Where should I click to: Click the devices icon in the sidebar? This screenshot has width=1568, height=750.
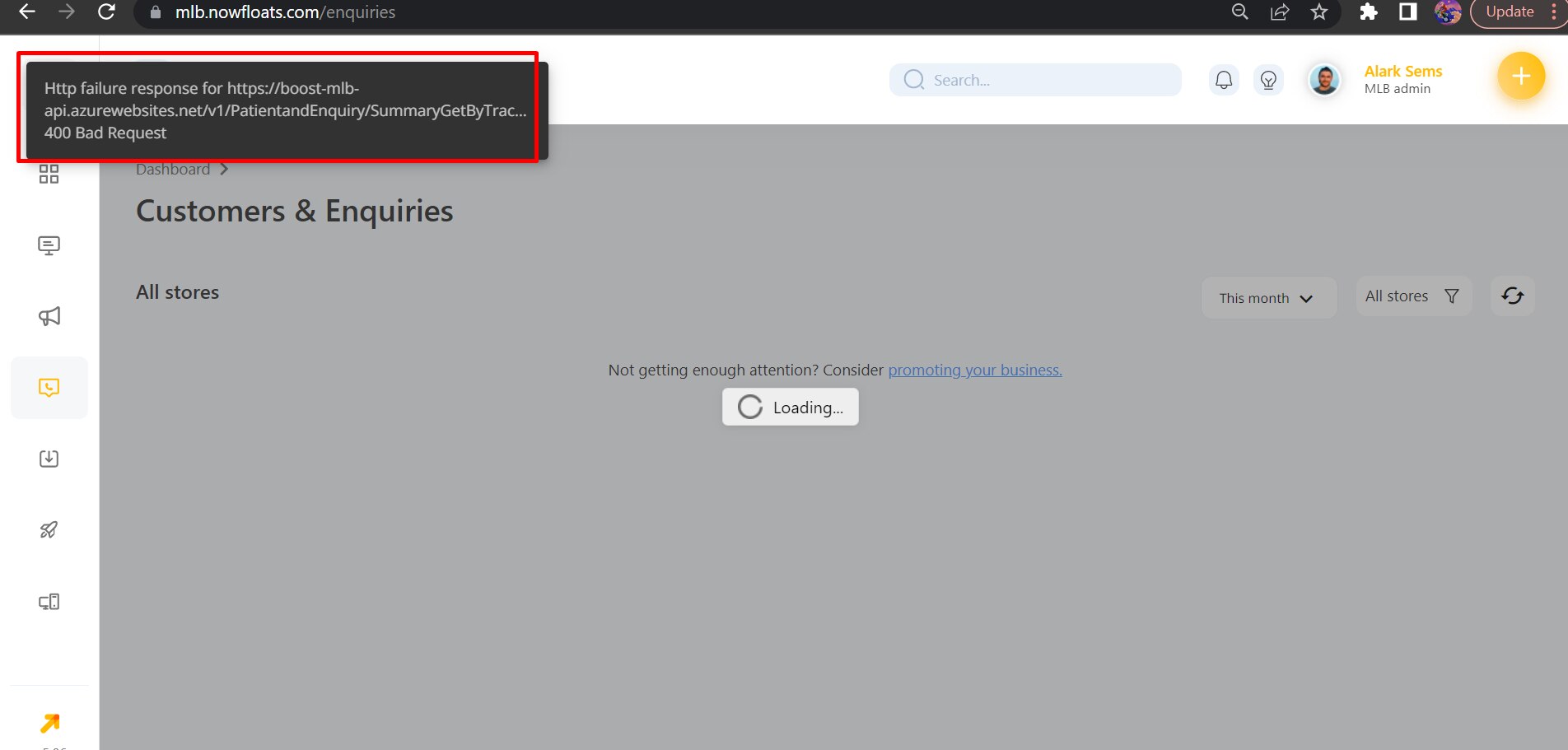point(49,602)
